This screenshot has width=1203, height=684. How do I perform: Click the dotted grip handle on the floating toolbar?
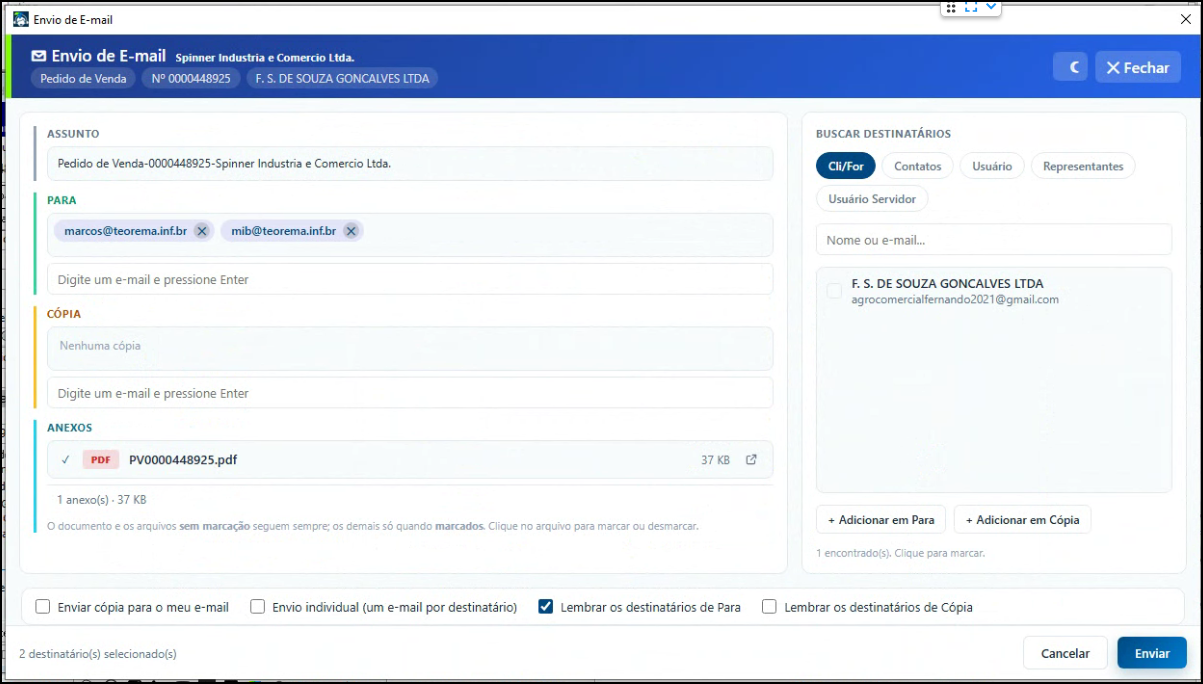(951, 7)
